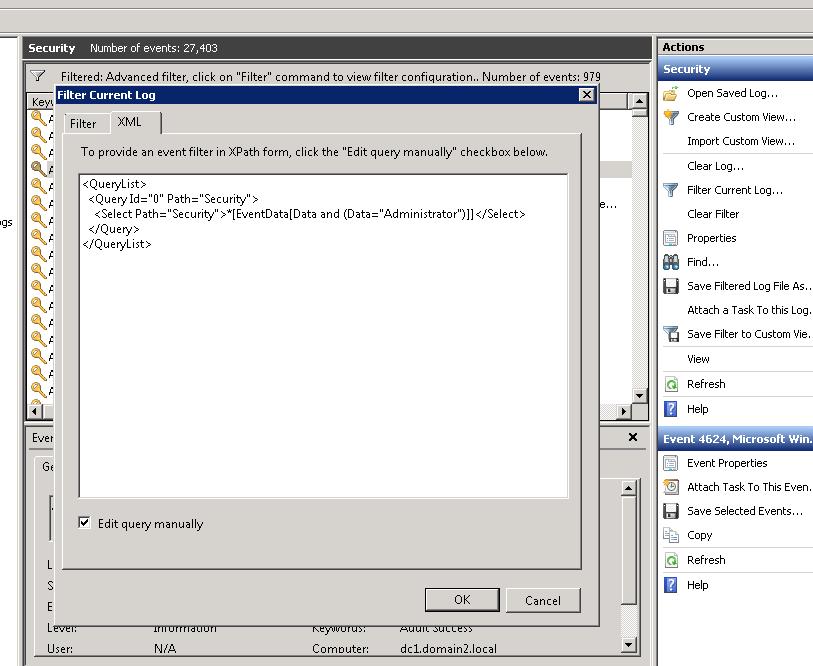Click event list scroll left arrow
Screen dimensions: 813x666
[x=34, y=411]
